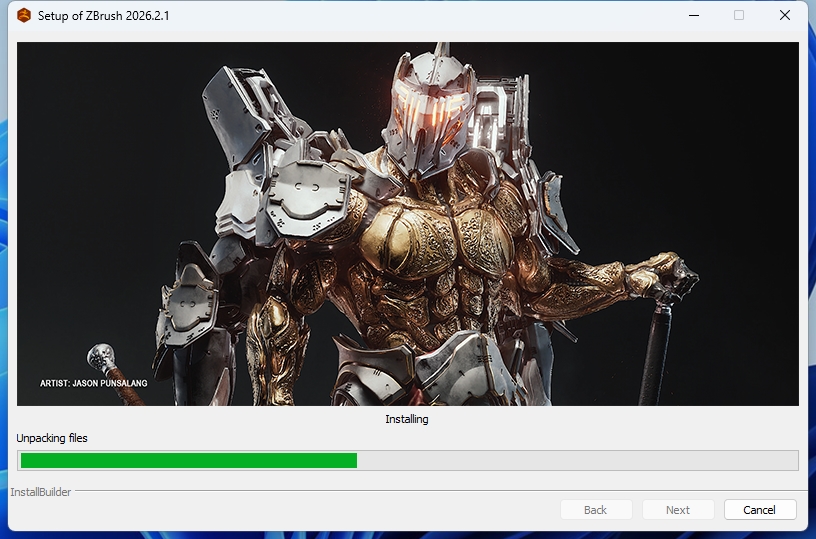
Task: Click the disabled maximize button
Action: (x=739, y=16)
